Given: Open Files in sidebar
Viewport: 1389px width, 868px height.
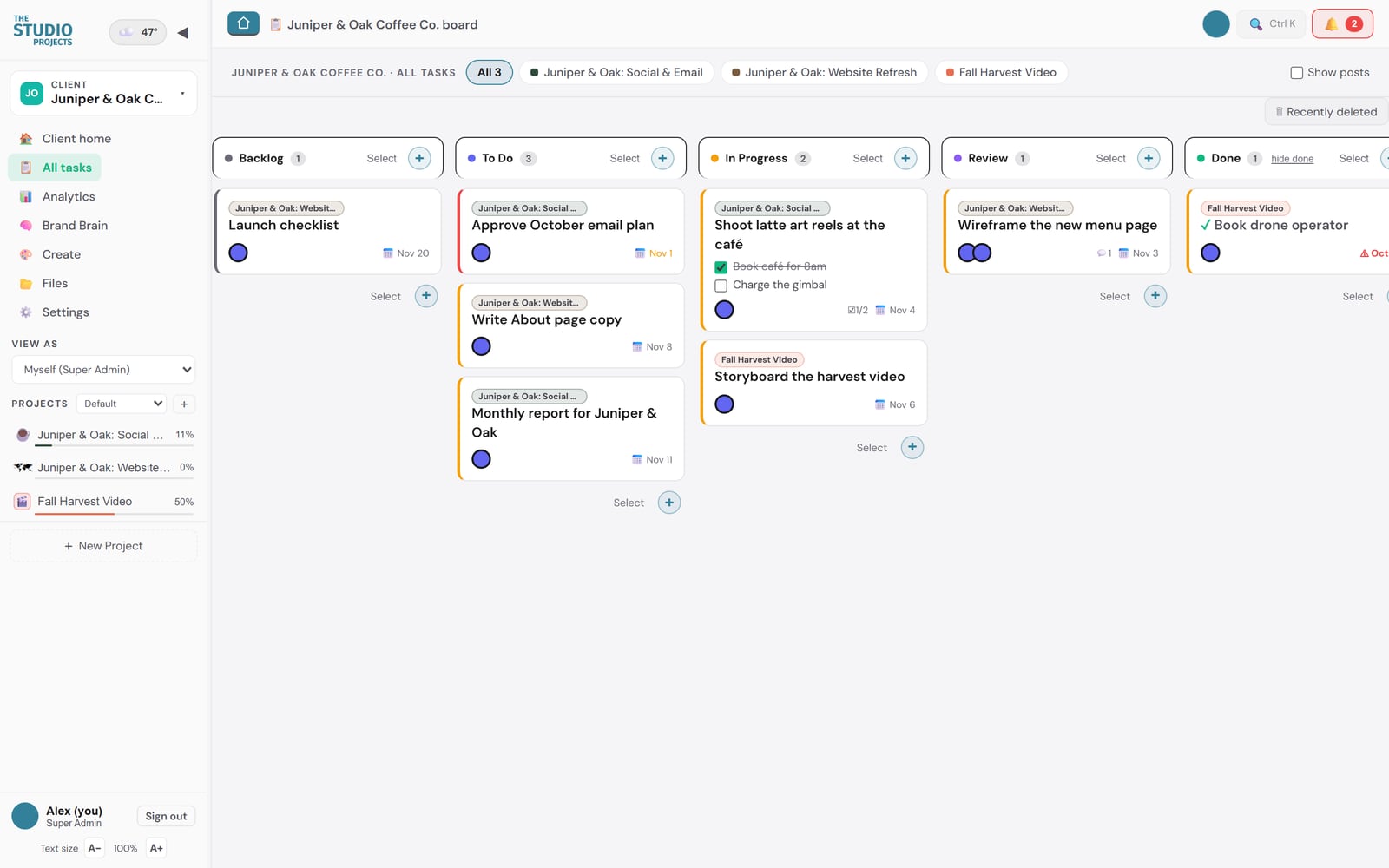Looking at the screenshot, I should (55, 284).
